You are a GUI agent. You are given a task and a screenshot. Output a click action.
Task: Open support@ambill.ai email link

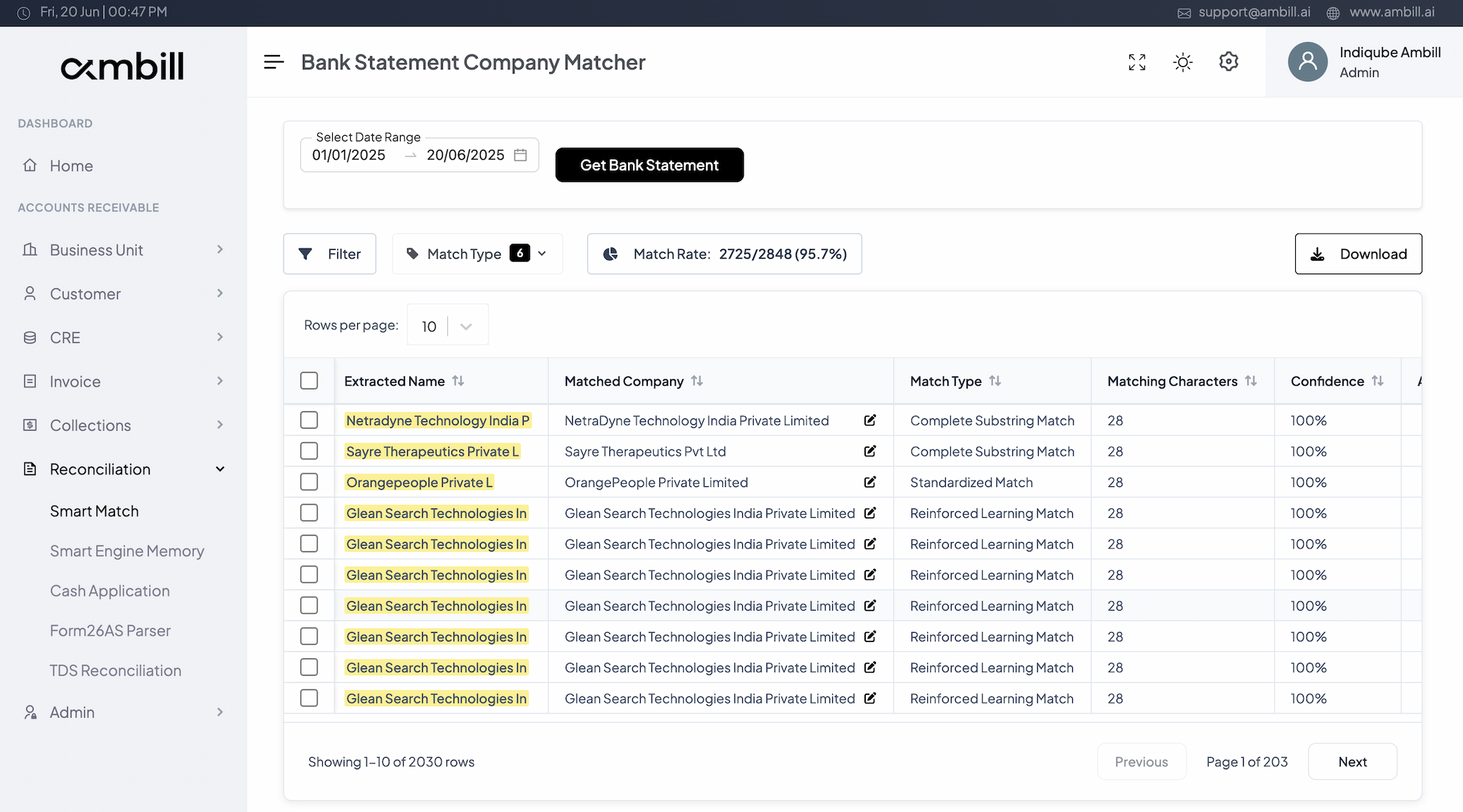tap(1254, 12)
